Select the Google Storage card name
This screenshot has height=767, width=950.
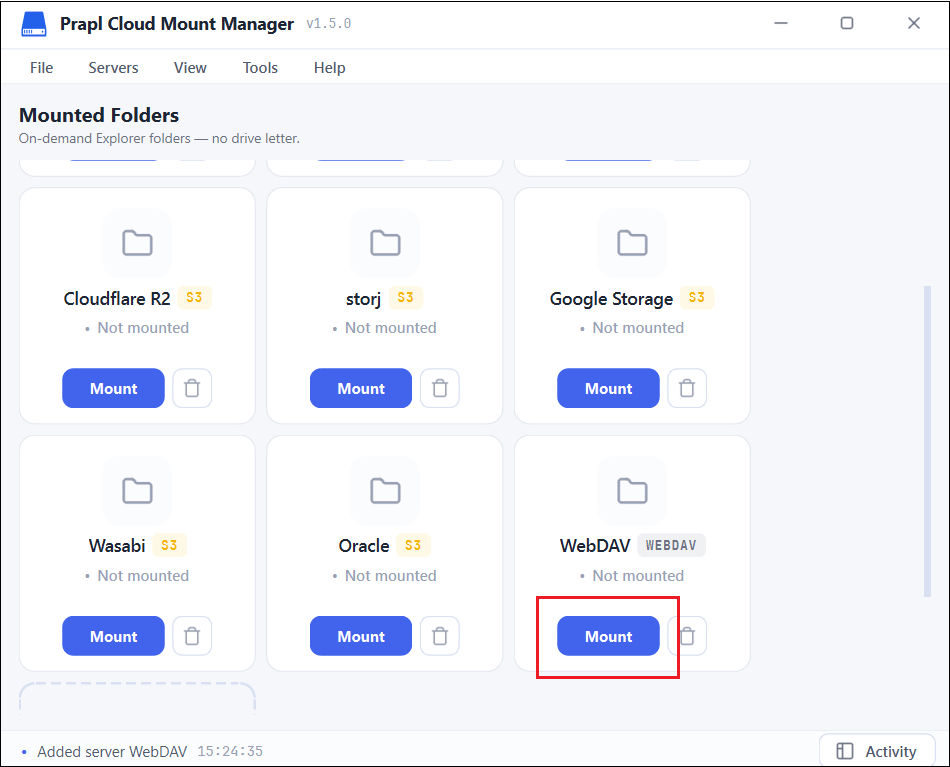(x=611, y=299)
